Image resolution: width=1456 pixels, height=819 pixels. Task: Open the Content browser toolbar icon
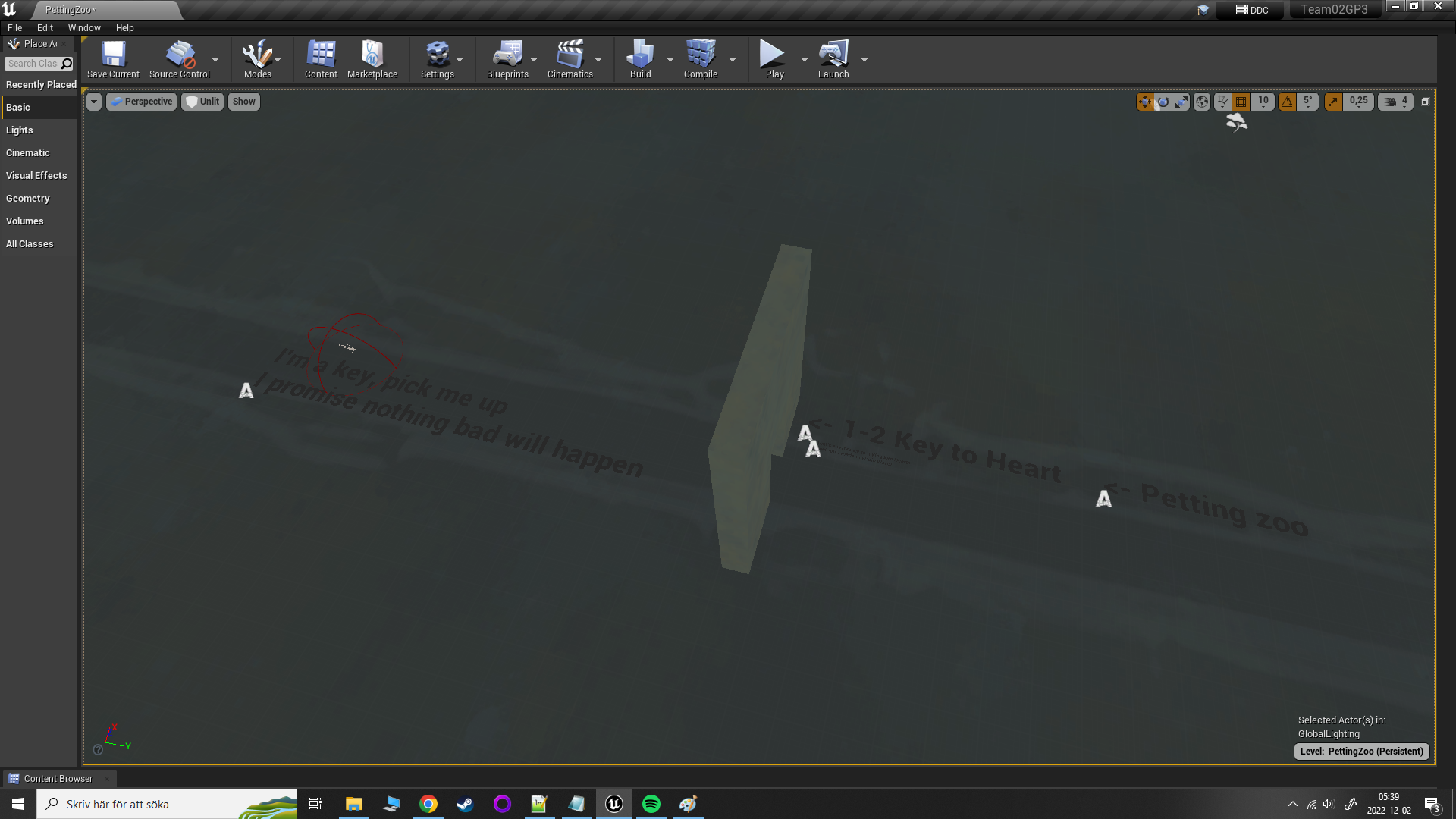point(321,59)
